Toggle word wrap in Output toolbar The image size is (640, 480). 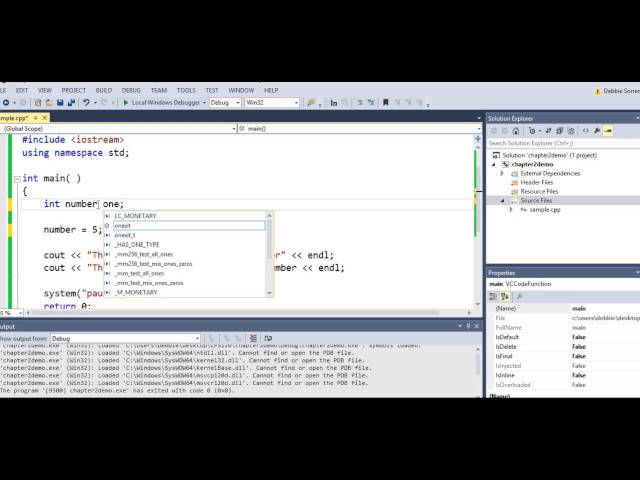pos(268,338)
